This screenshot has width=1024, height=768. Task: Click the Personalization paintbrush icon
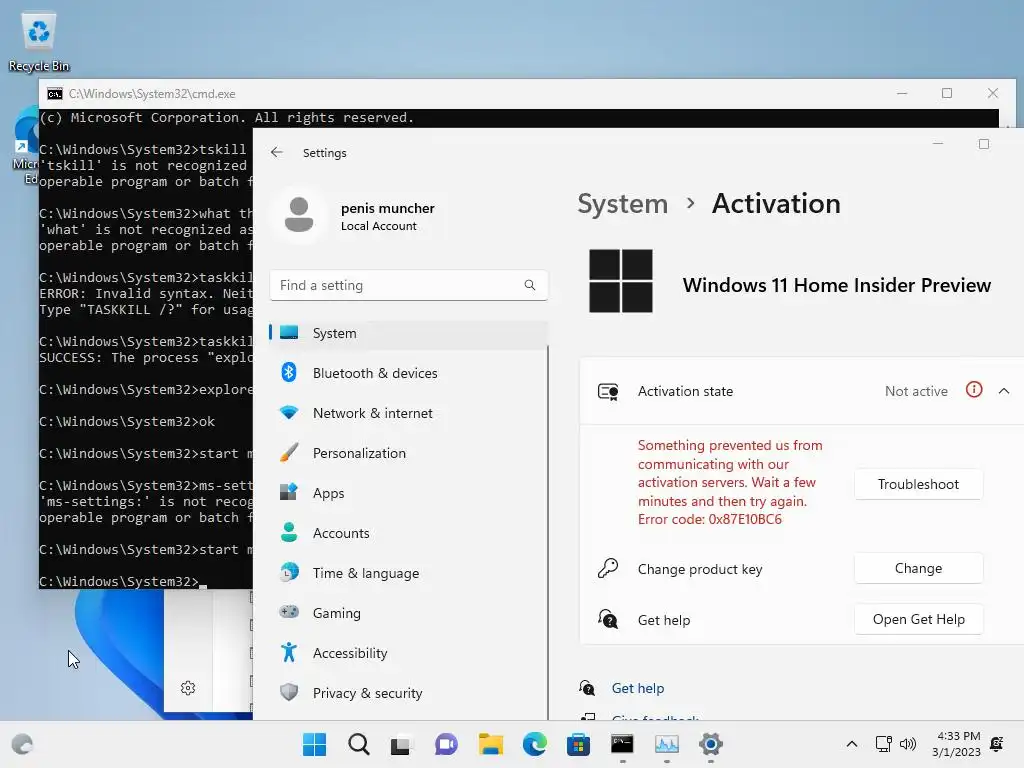289,453
